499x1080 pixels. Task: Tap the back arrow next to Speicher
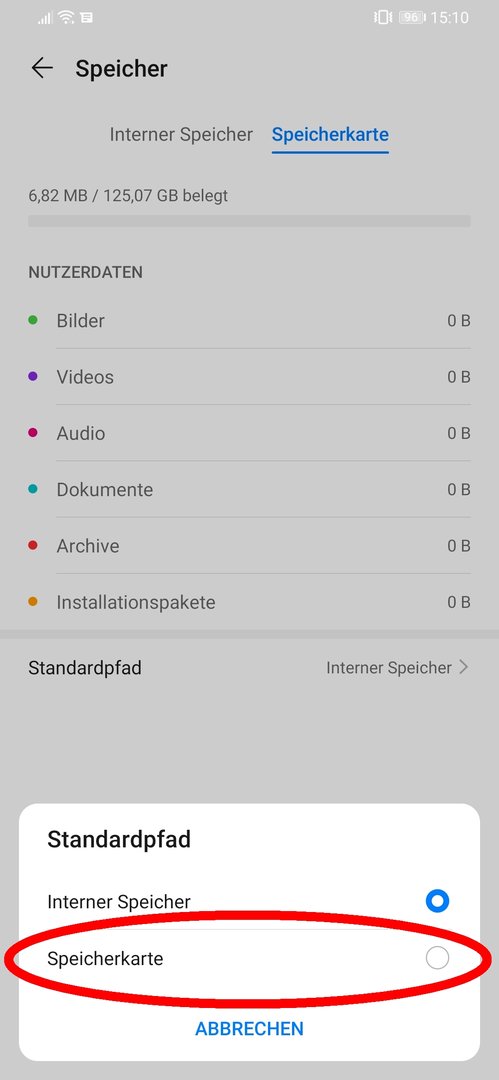tap(42, 68)
